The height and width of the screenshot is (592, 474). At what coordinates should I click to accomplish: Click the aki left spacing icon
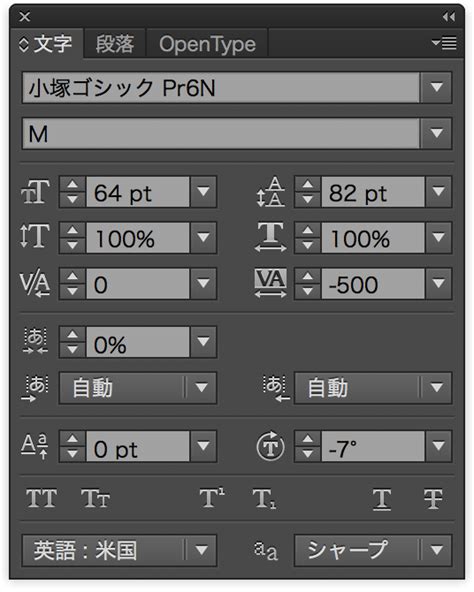(35, 388)
